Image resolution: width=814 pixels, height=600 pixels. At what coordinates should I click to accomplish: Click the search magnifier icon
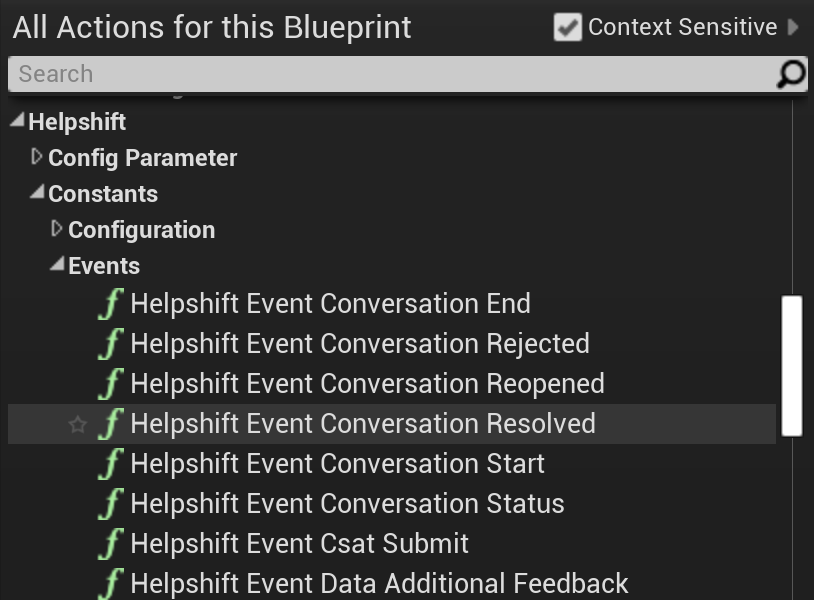791,74
